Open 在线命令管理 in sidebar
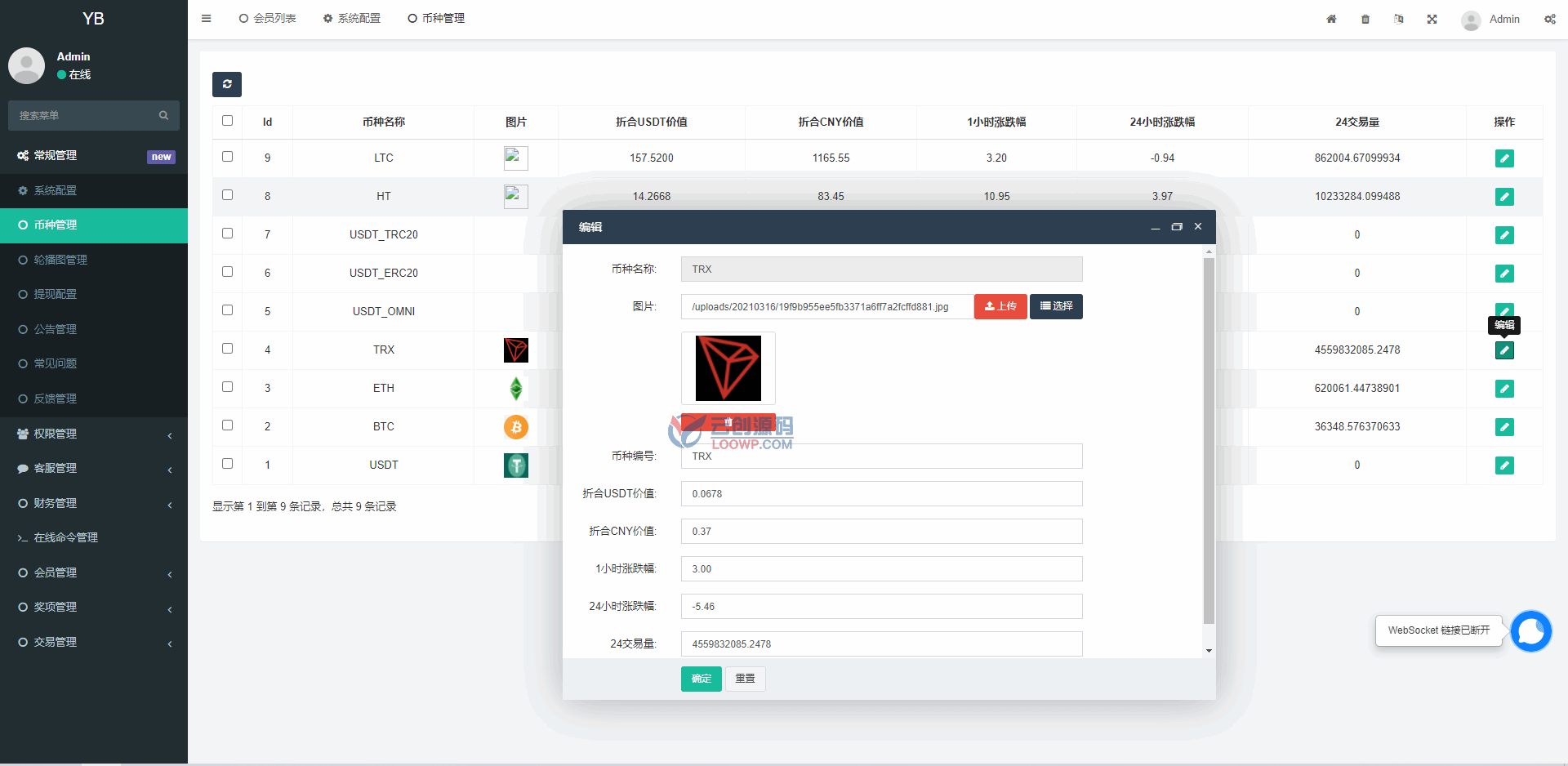Image resolution: width=1568 pixels, height=766 pixels. coord(94,538)
